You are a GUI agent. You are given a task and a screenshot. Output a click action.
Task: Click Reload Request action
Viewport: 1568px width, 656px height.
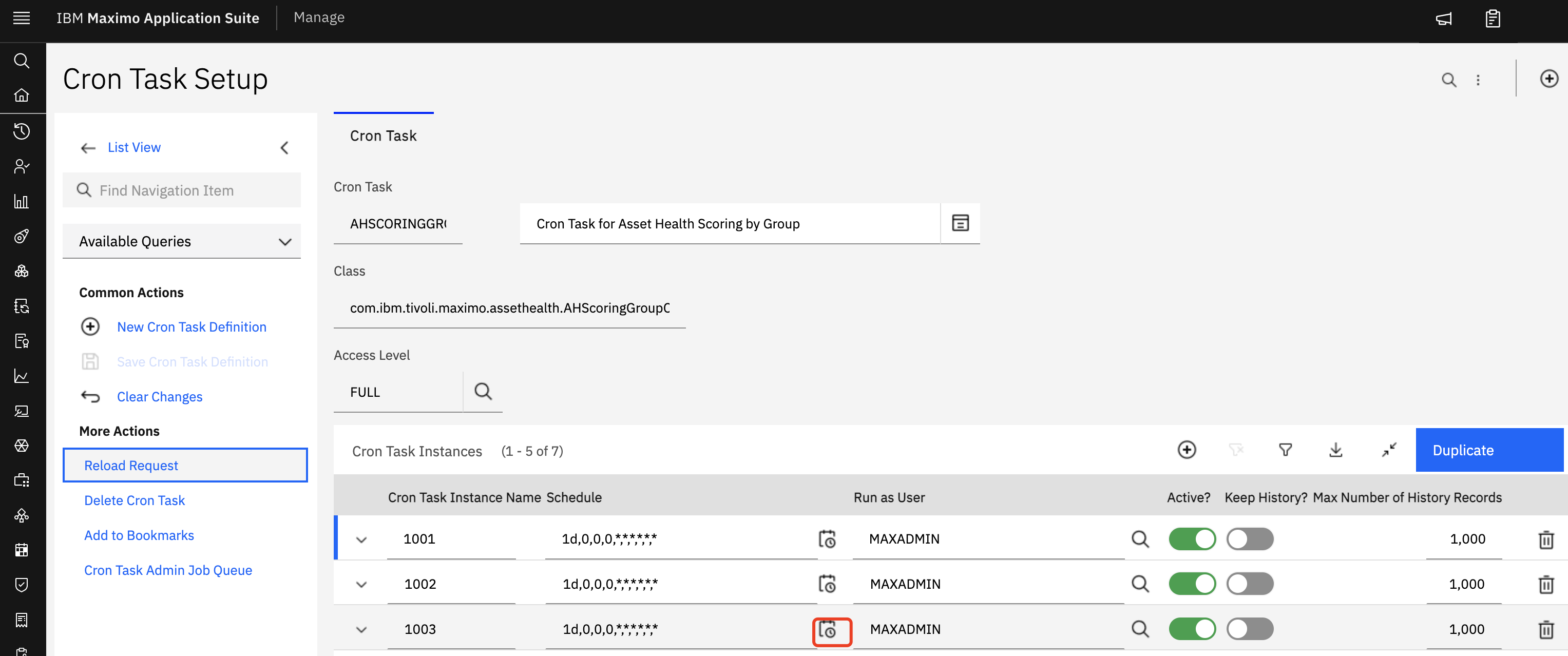pyautogui.click(x=185, y=466)
